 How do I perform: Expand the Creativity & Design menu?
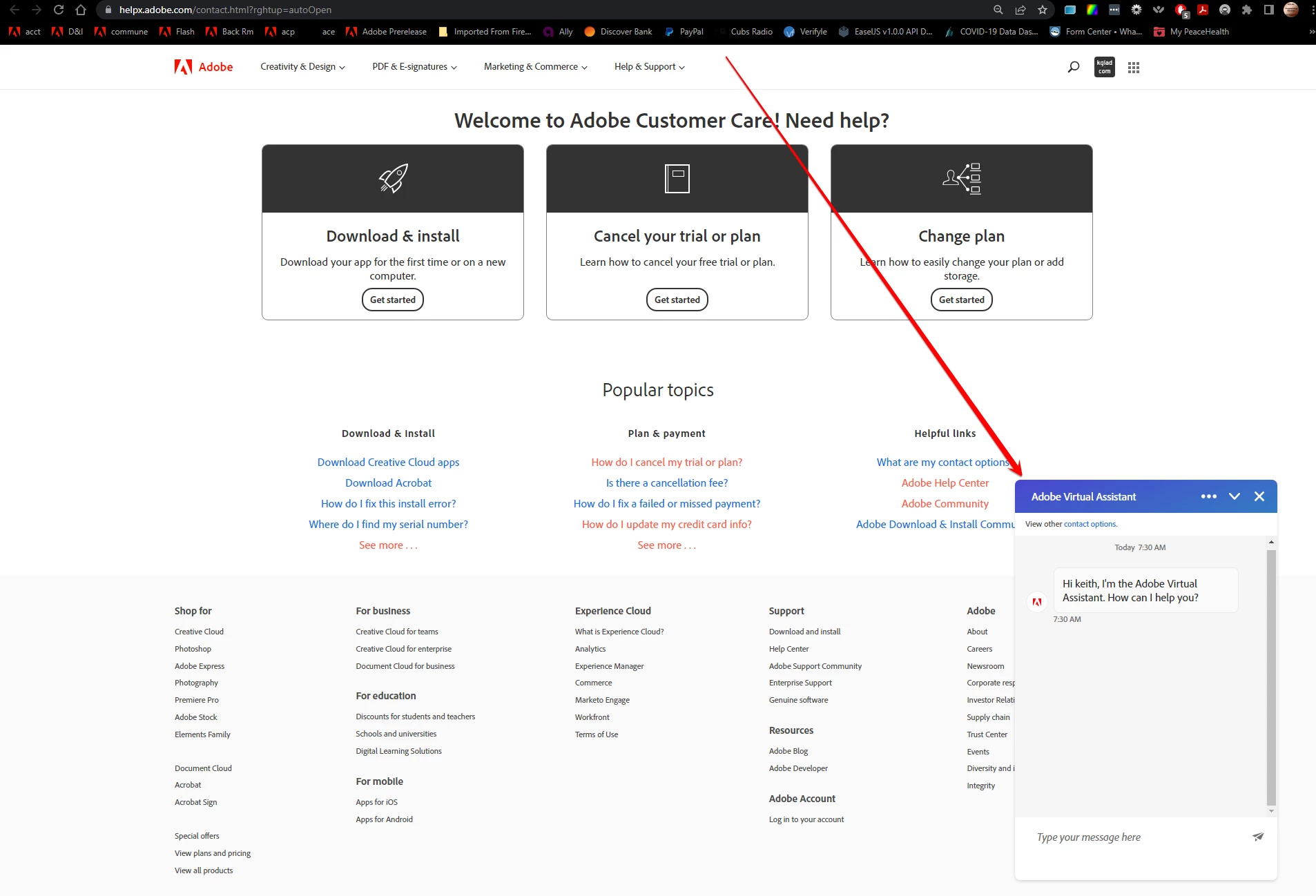pos(302,67)
